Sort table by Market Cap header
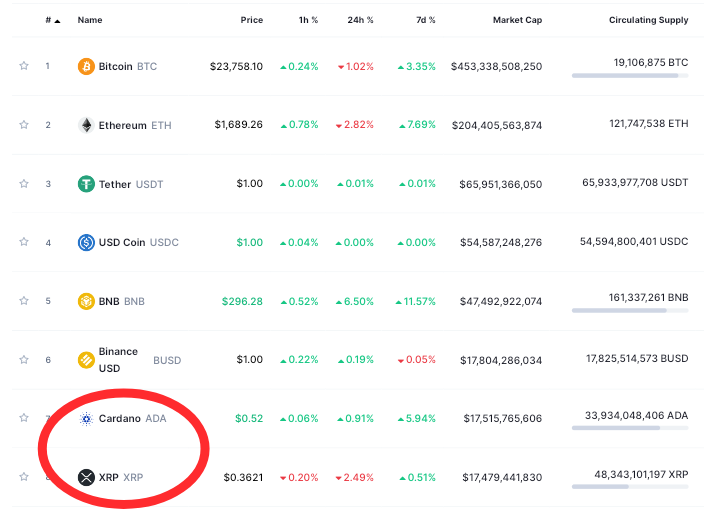This screenshot has height=514, width=720. 517,20
